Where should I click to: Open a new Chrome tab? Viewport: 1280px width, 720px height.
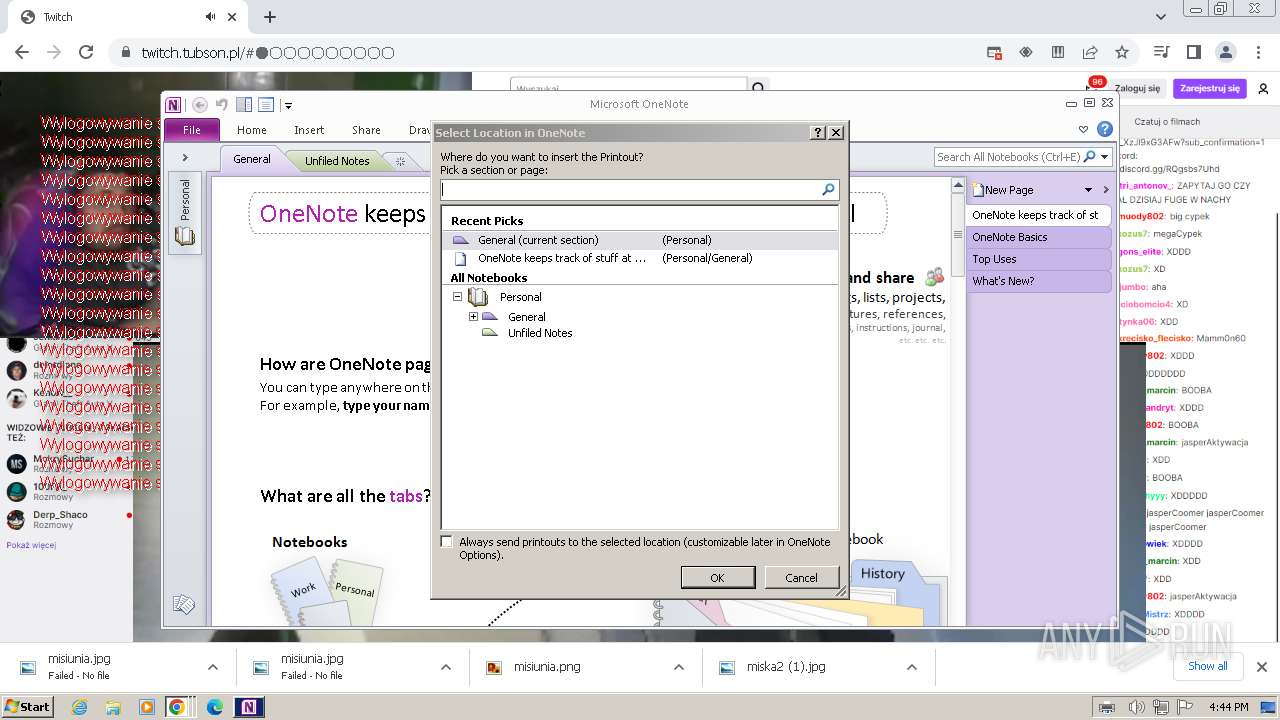click(270, 17)
